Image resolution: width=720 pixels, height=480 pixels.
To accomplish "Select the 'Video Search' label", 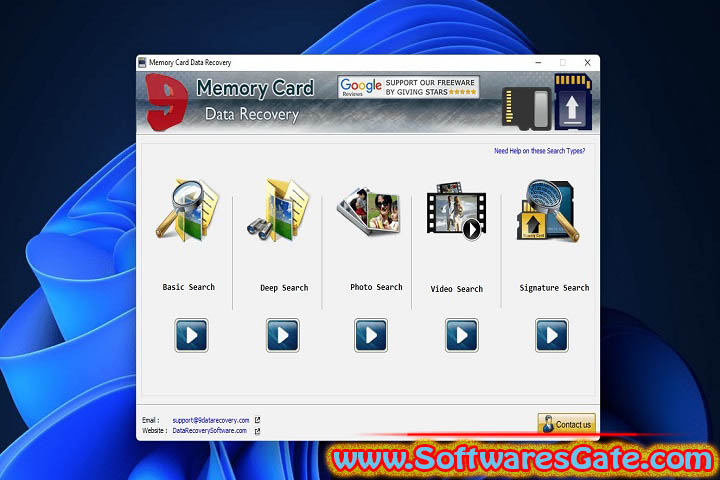I will [x=456, y=289].
